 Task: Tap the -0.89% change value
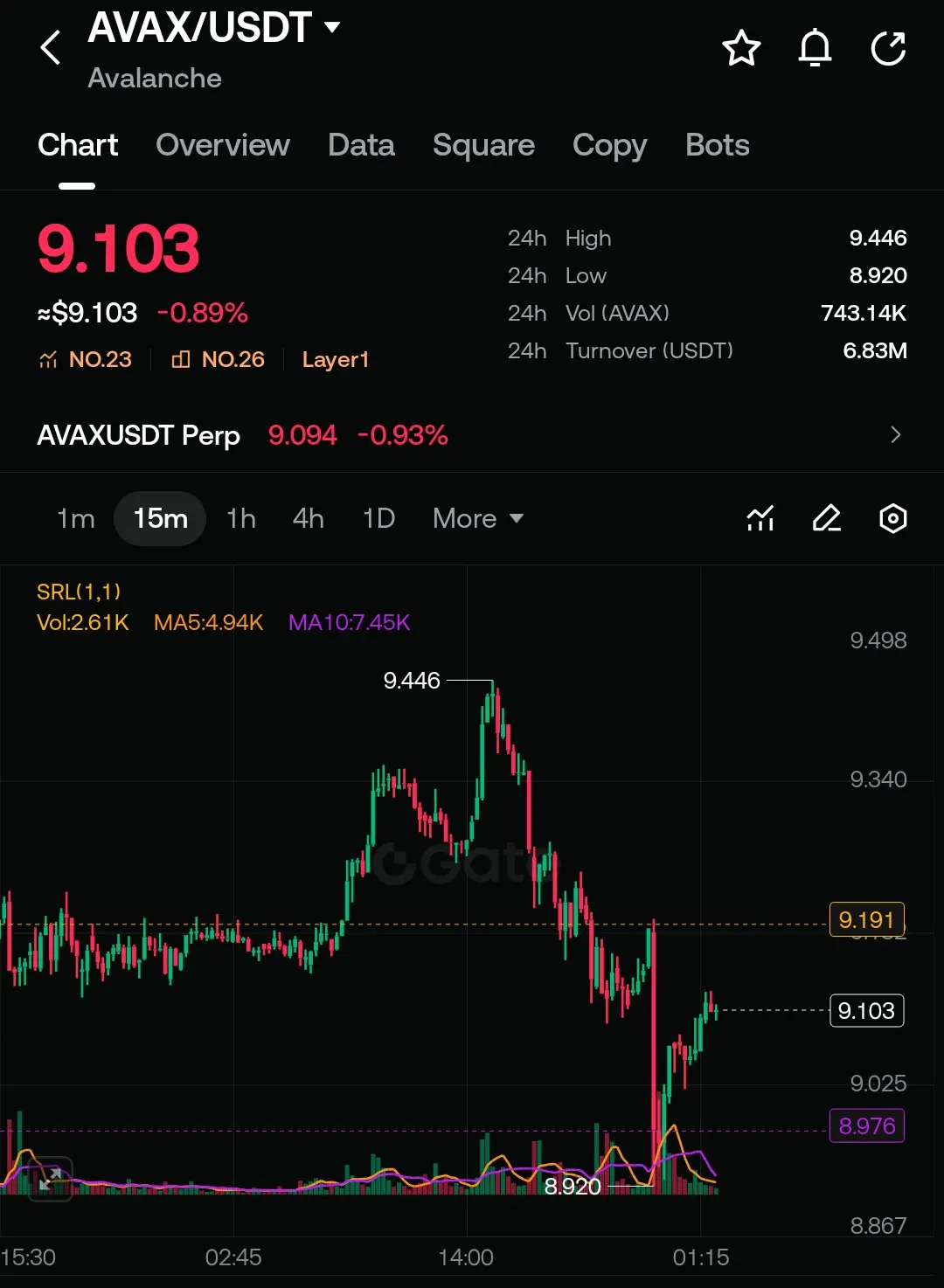click(203, 313)
